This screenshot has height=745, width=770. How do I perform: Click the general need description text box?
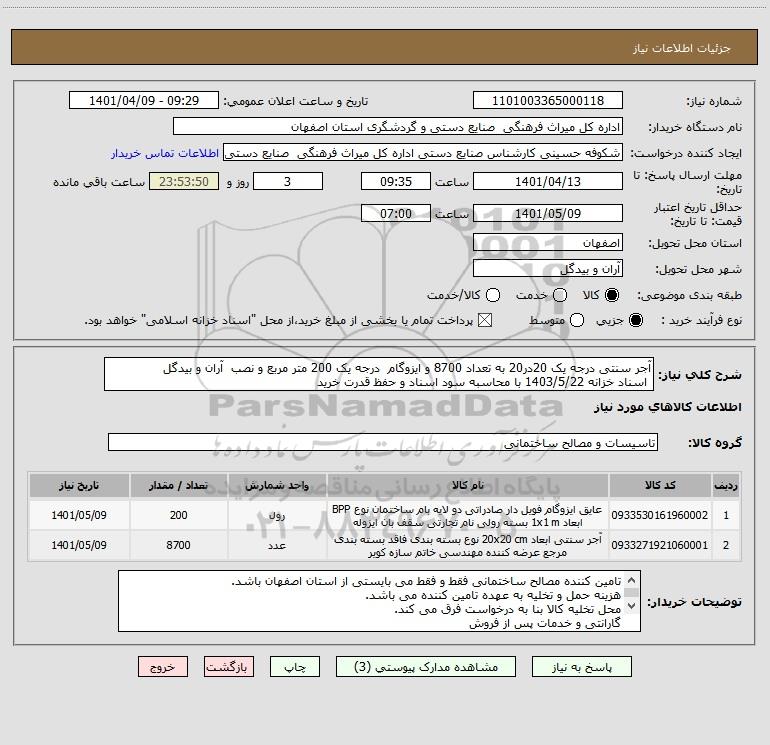[379, 374]
